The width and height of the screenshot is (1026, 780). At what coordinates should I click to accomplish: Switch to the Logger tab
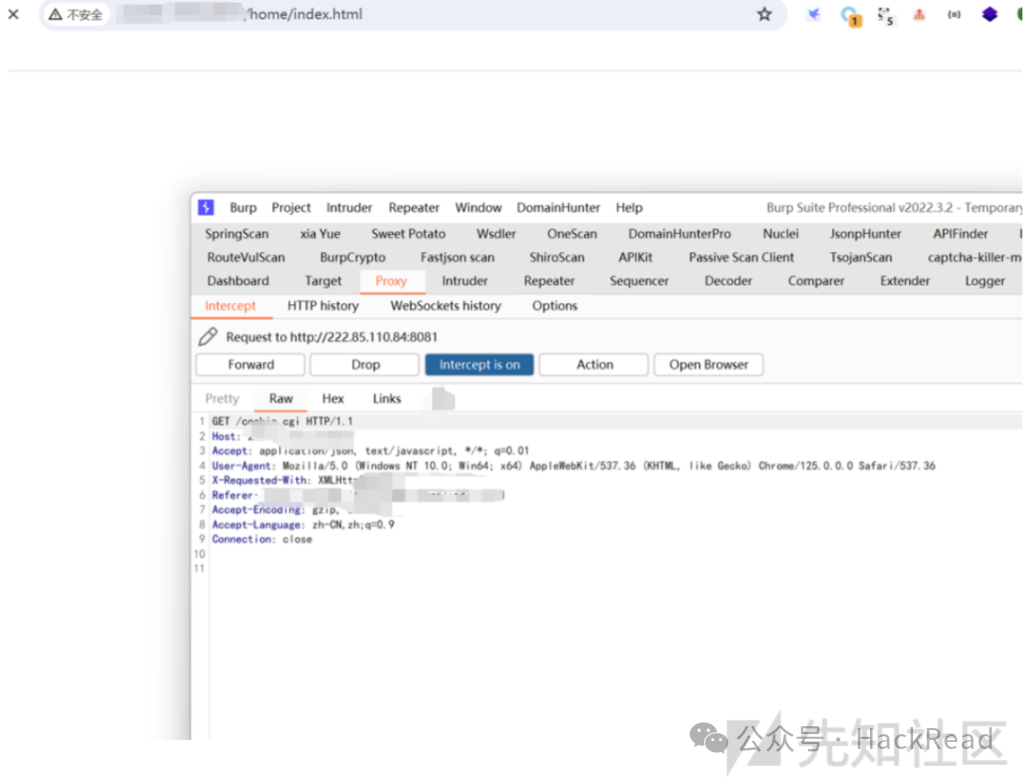(985, 281)
